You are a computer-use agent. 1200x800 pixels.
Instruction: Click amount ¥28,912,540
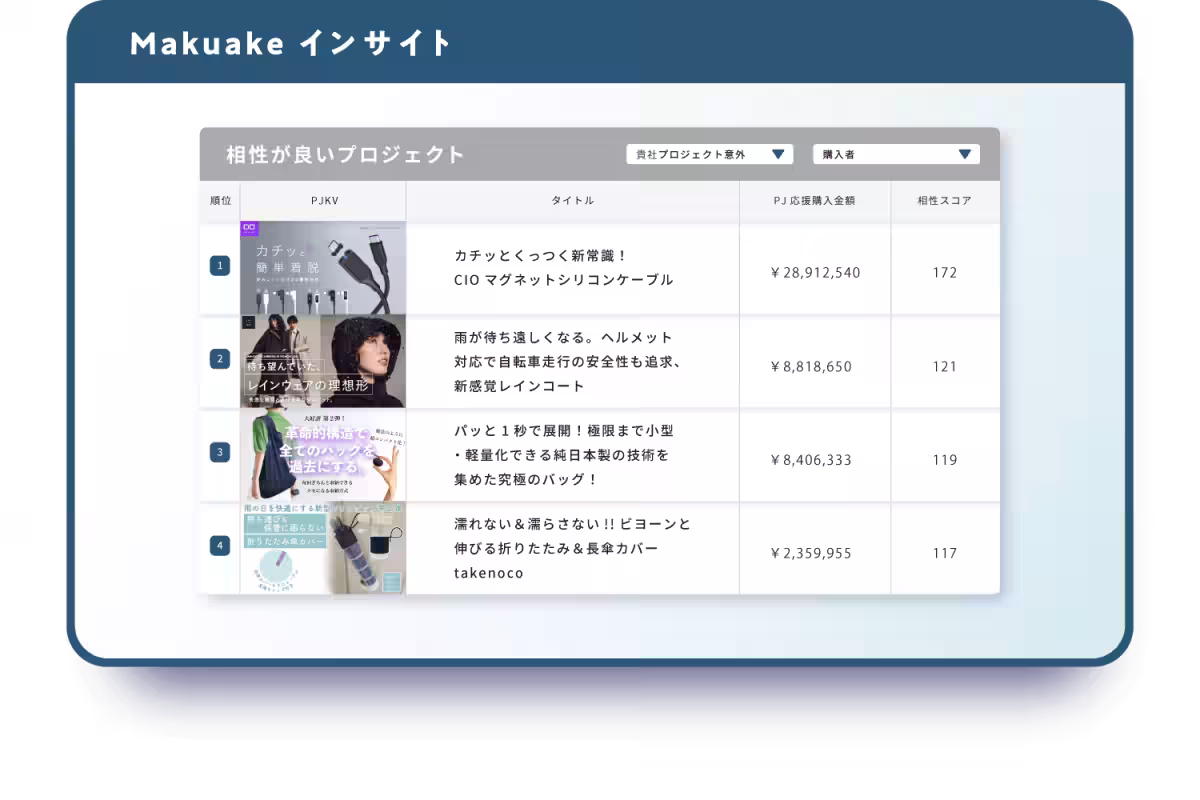815,273
